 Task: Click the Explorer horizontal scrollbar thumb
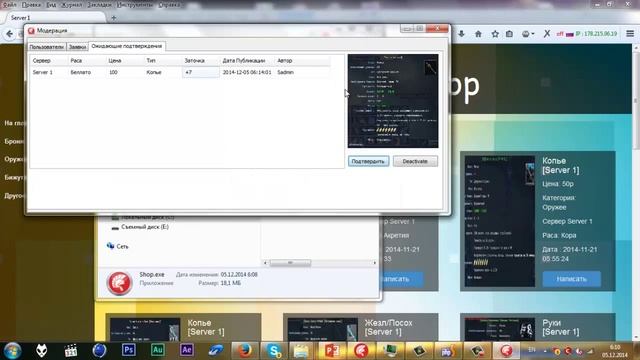pos(290,263)
